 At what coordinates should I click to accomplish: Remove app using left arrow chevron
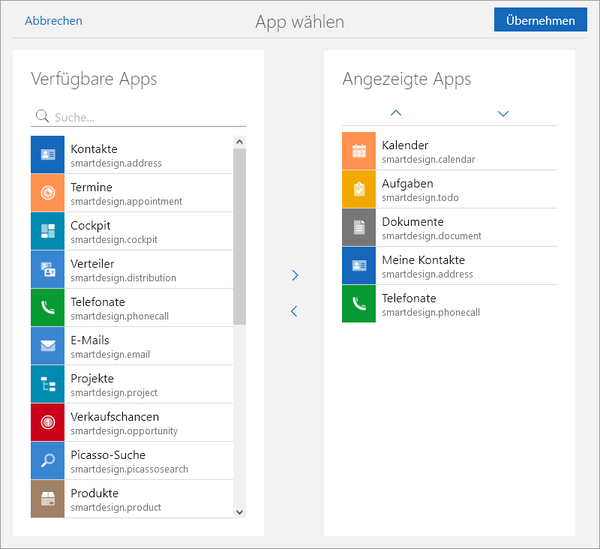click(x=294, y=312)
